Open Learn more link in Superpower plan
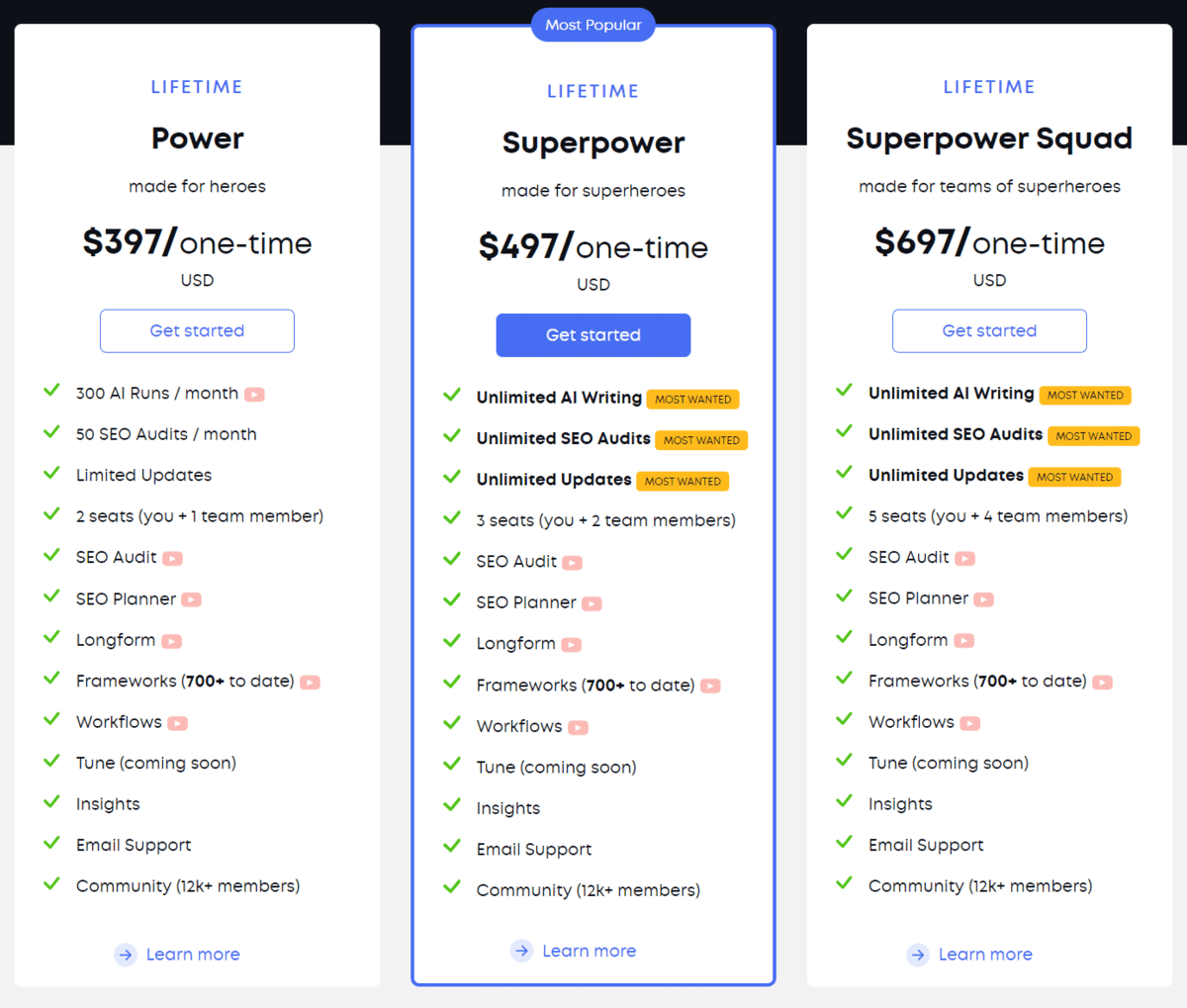The image size is (1187, 1008). click(589, 951)
